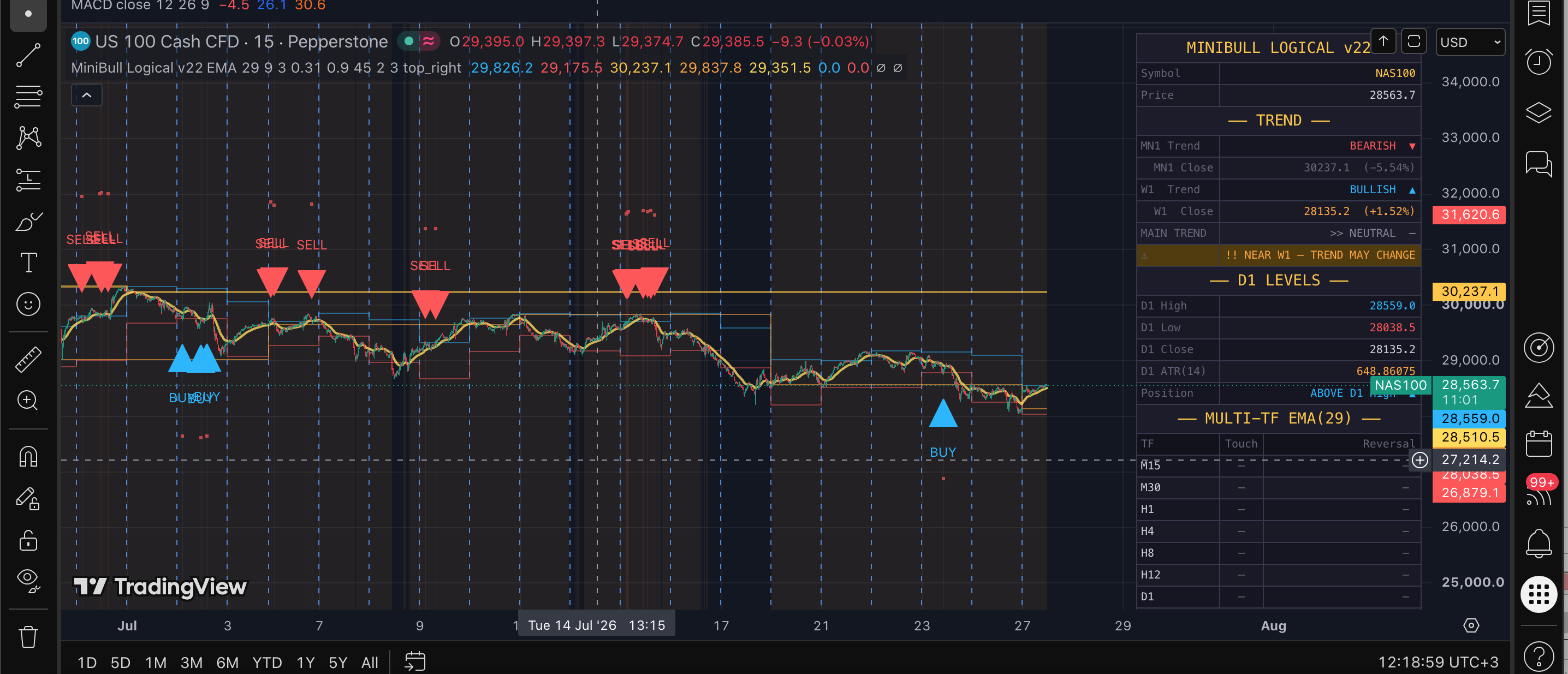Open the chats panel icon
This screenshot has width=1568, height=674.
tap(1538, 164)
